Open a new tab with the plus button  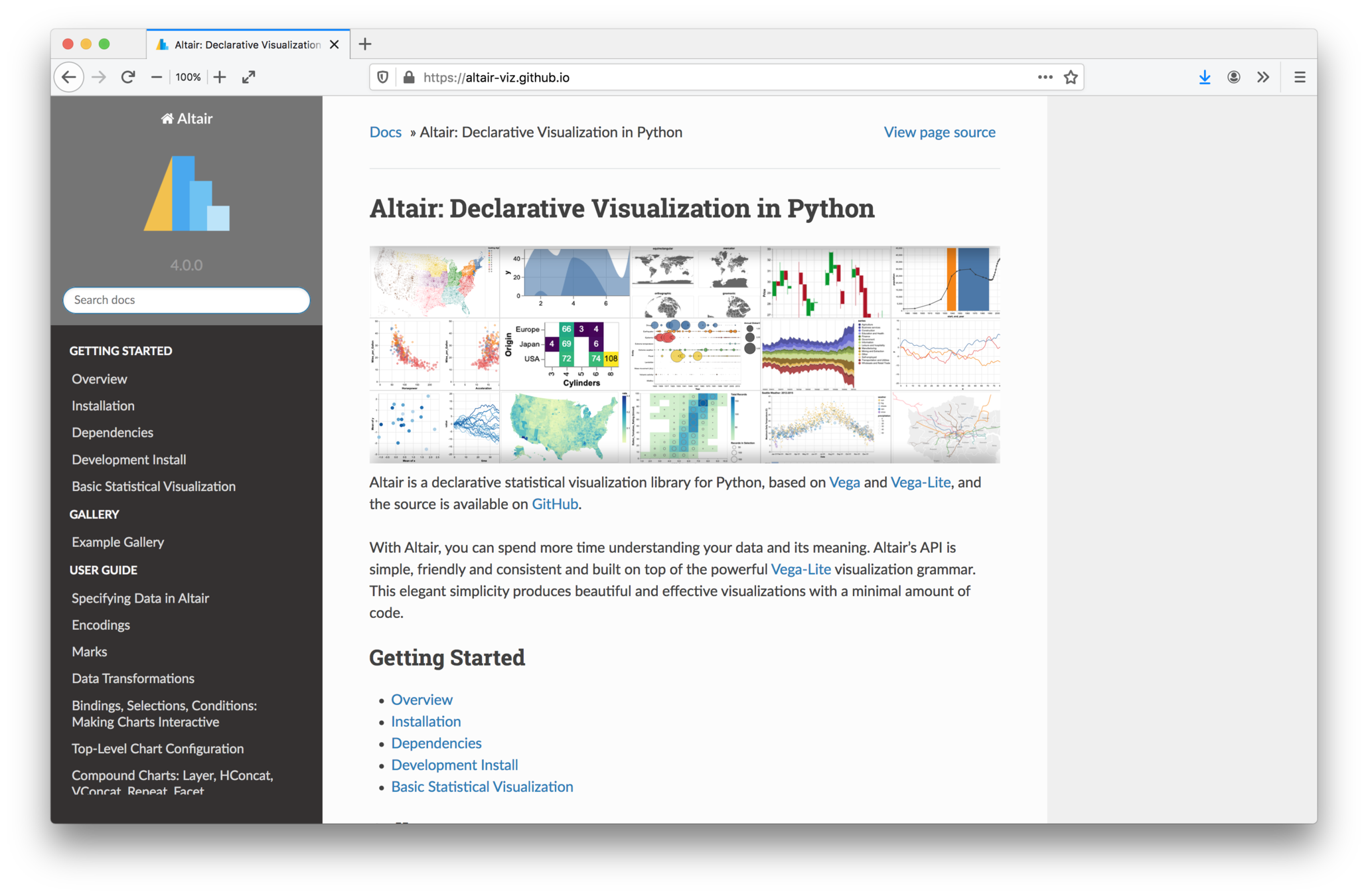[x=365, y=44]
